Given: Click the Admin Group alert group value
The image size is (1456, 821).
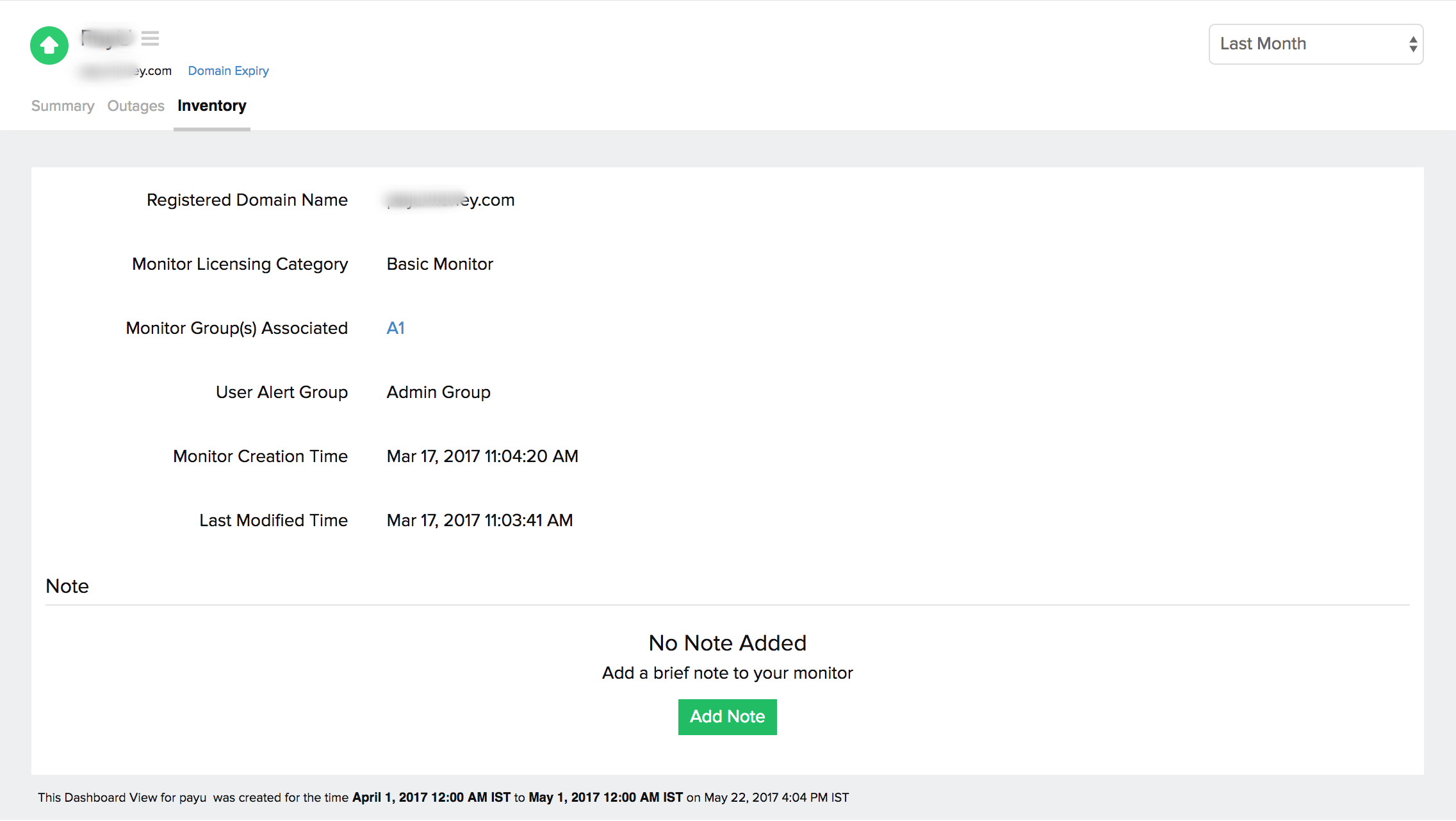Looking at the screenshot, I should [438, 392].
